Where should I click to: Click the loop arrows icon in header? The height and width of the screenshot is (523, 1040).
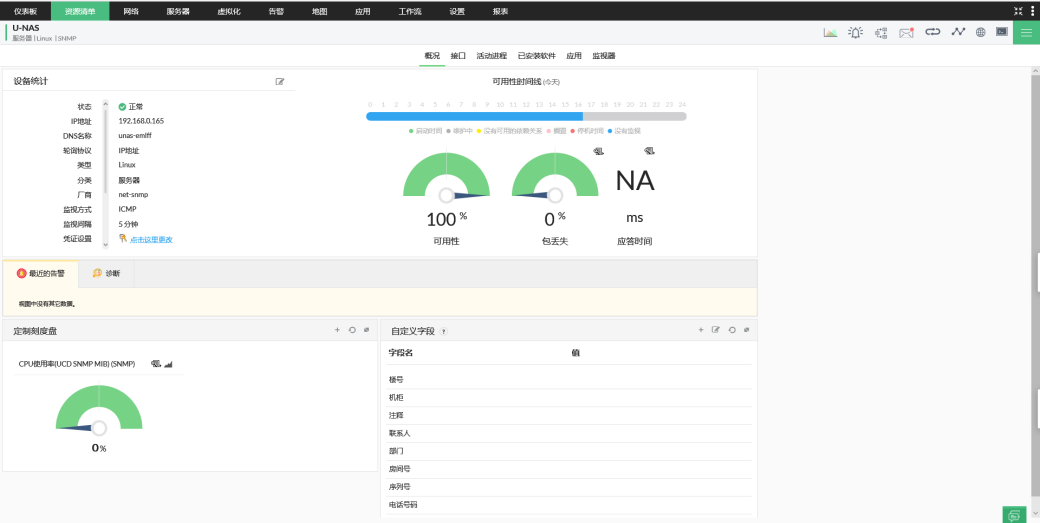pos(933,32)
